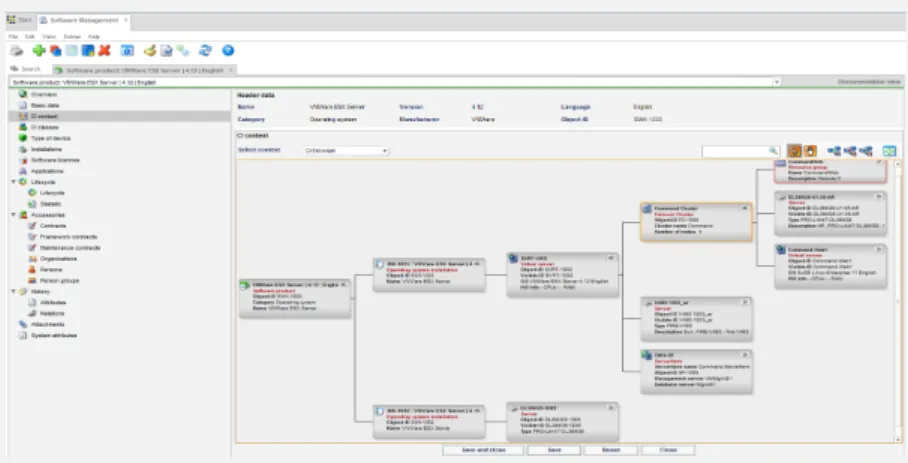The image size is (908, 463).
Task: Select the orange pointer tool in CI context
Action: tap(794, 151)
